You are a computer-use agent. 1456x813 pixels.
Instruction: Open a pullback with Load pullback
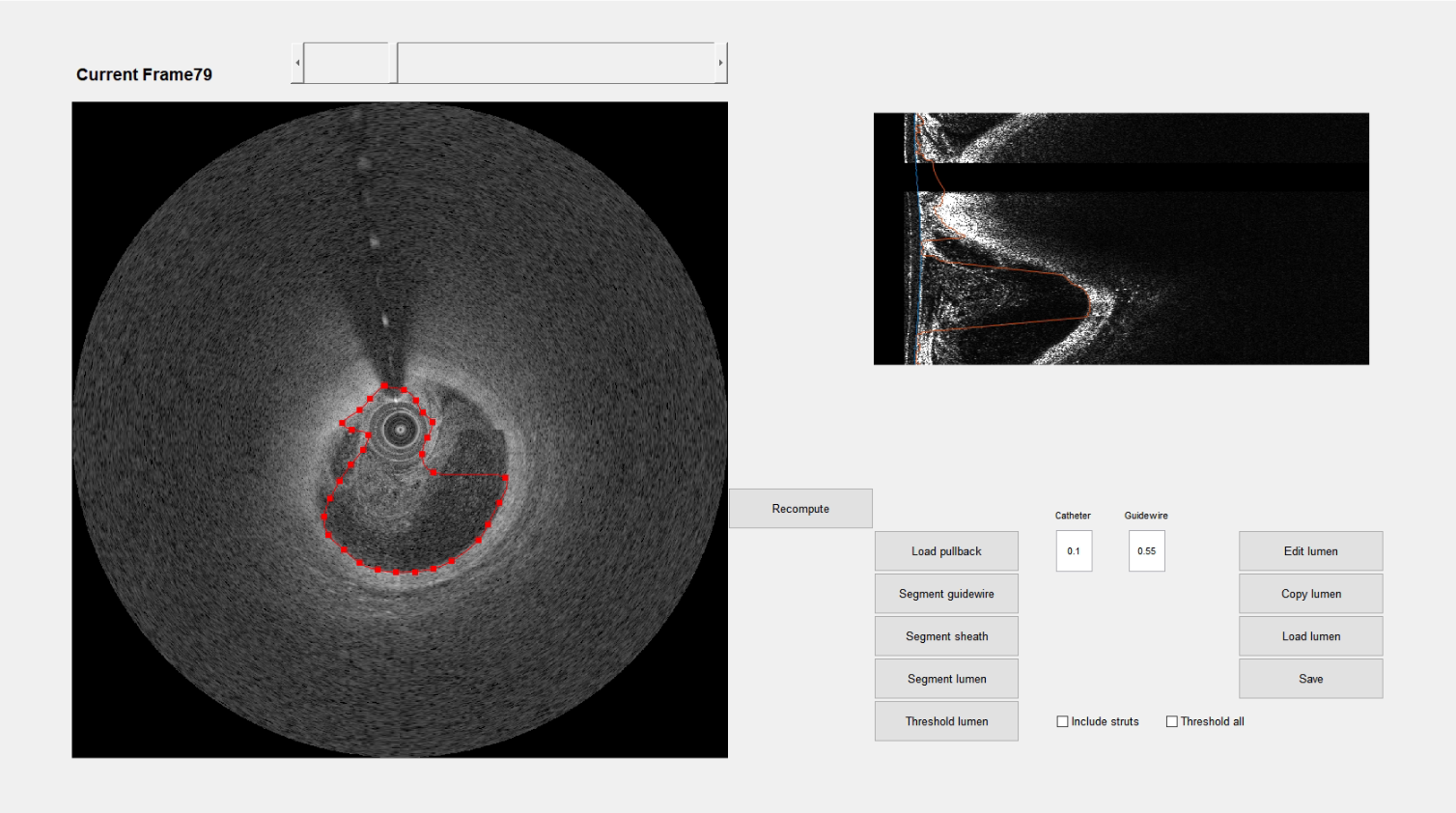tap(946, 551)
